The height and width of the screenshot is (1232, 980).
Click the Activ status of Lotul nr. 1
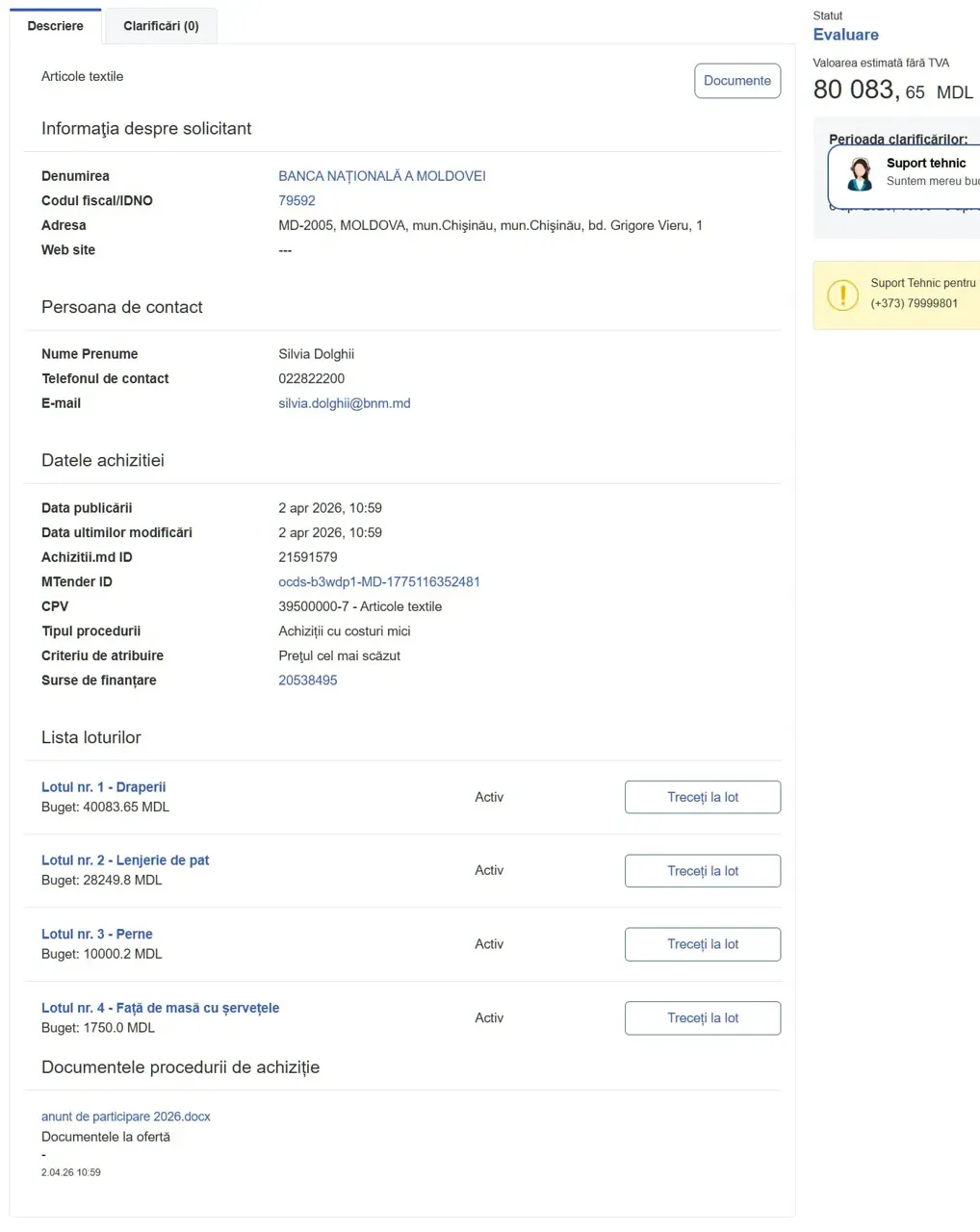tap(489, 797)
